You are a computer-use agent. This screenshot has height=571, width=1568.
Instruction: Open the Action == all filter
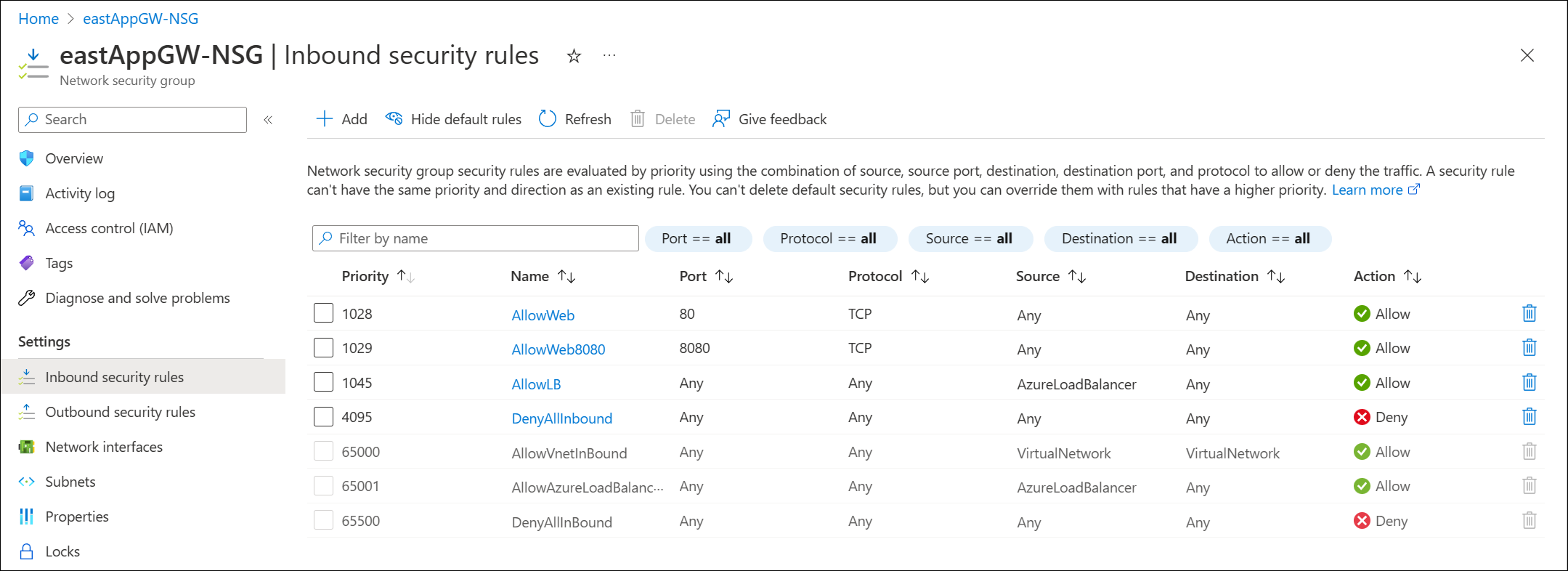(1270, 238)
